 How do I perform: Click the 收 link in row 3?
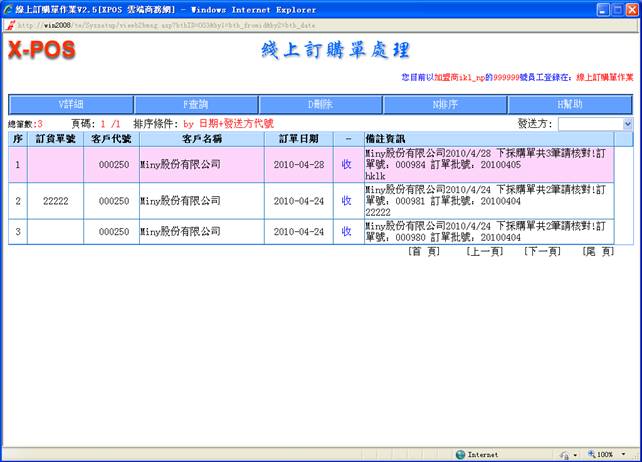point(347,232)
